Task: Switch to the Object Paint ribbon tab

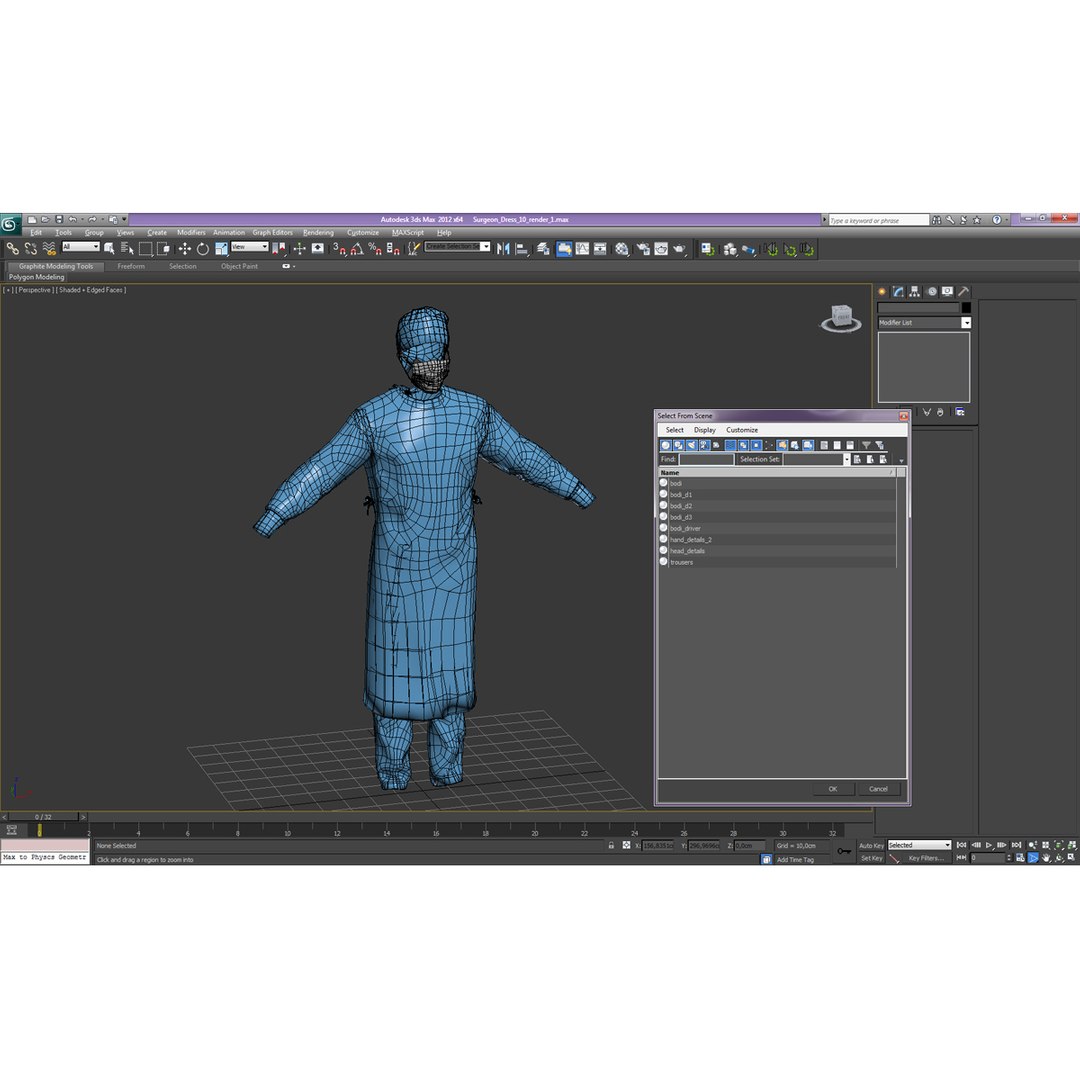Action: (239, 267)
